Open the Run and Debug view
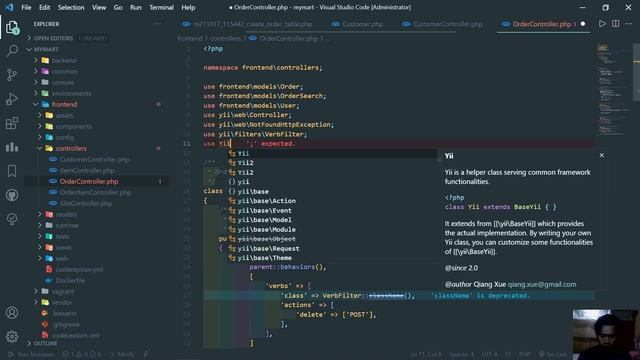 [x=12, y=99]
